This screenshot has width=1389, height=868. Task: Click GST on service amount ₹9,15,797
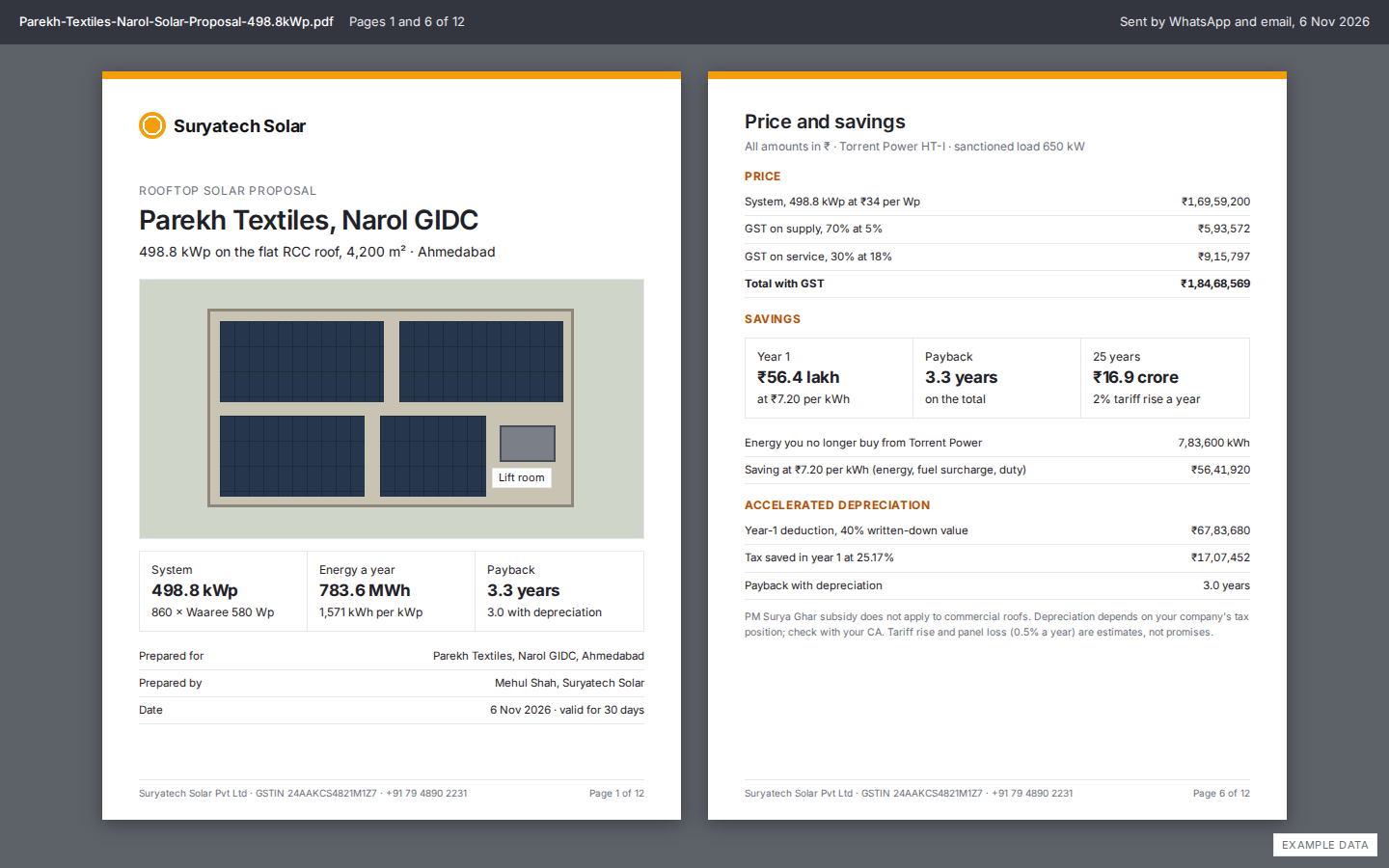(1224, 257)
